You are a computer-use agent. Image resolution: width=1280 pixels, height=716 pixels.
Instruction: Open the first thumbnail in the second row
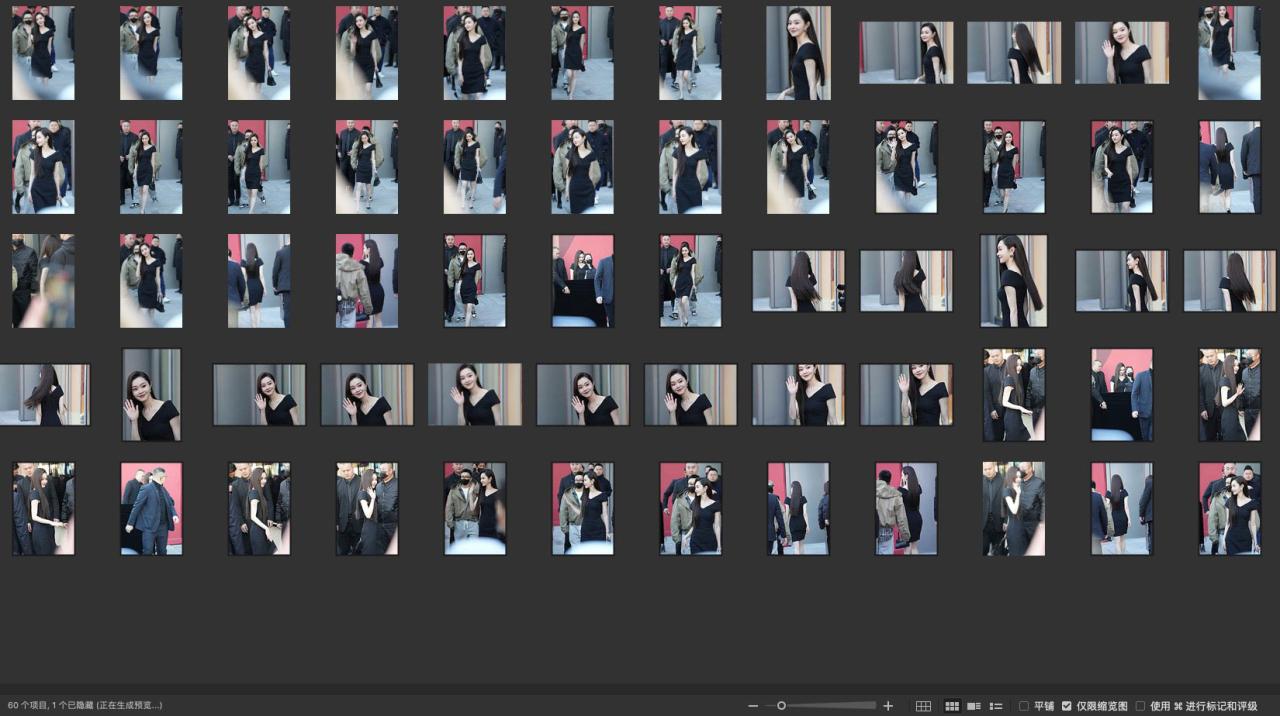click(43, 167)
